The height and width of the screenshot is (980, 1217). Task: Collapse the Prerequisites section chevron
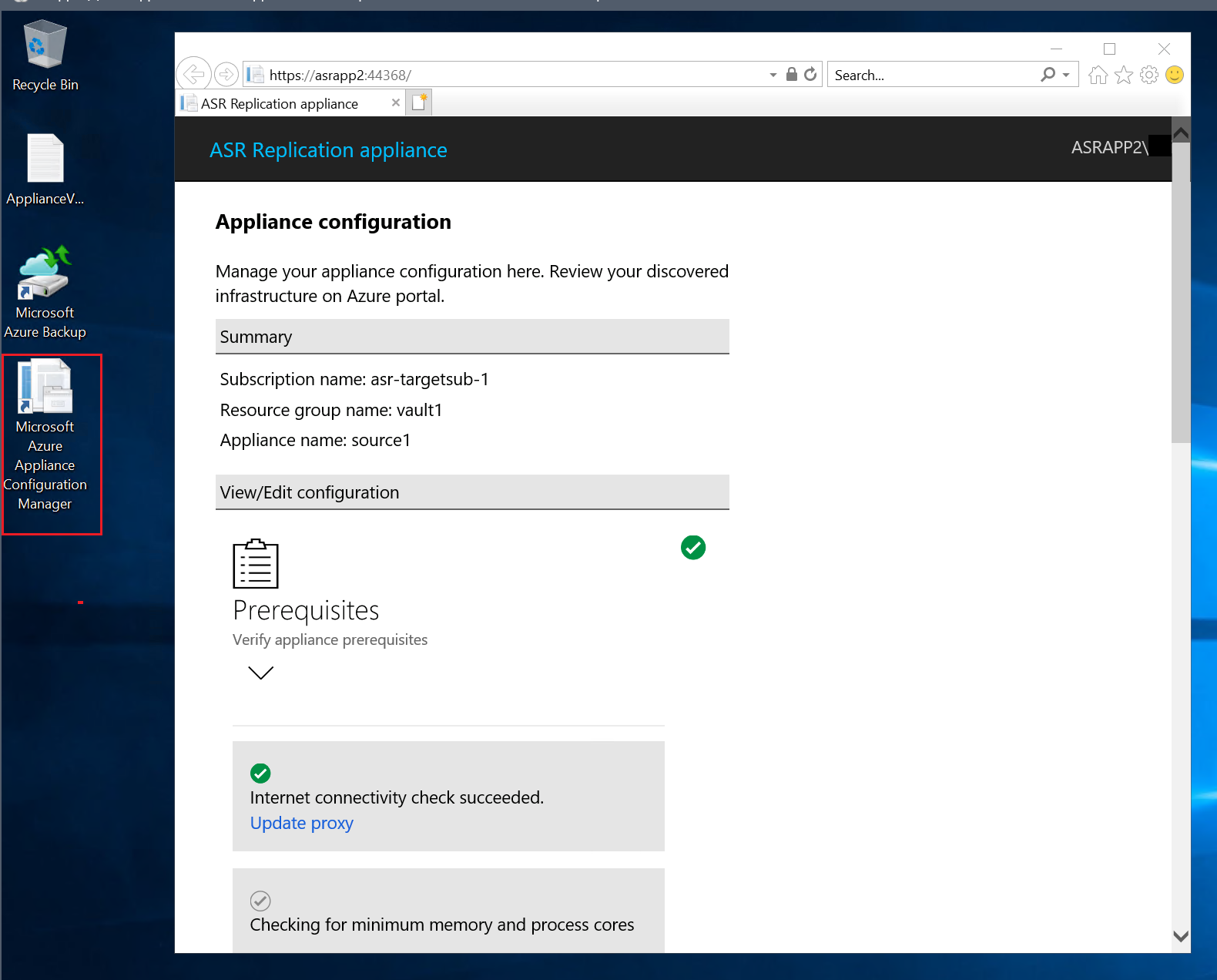(x=261, y=673)
